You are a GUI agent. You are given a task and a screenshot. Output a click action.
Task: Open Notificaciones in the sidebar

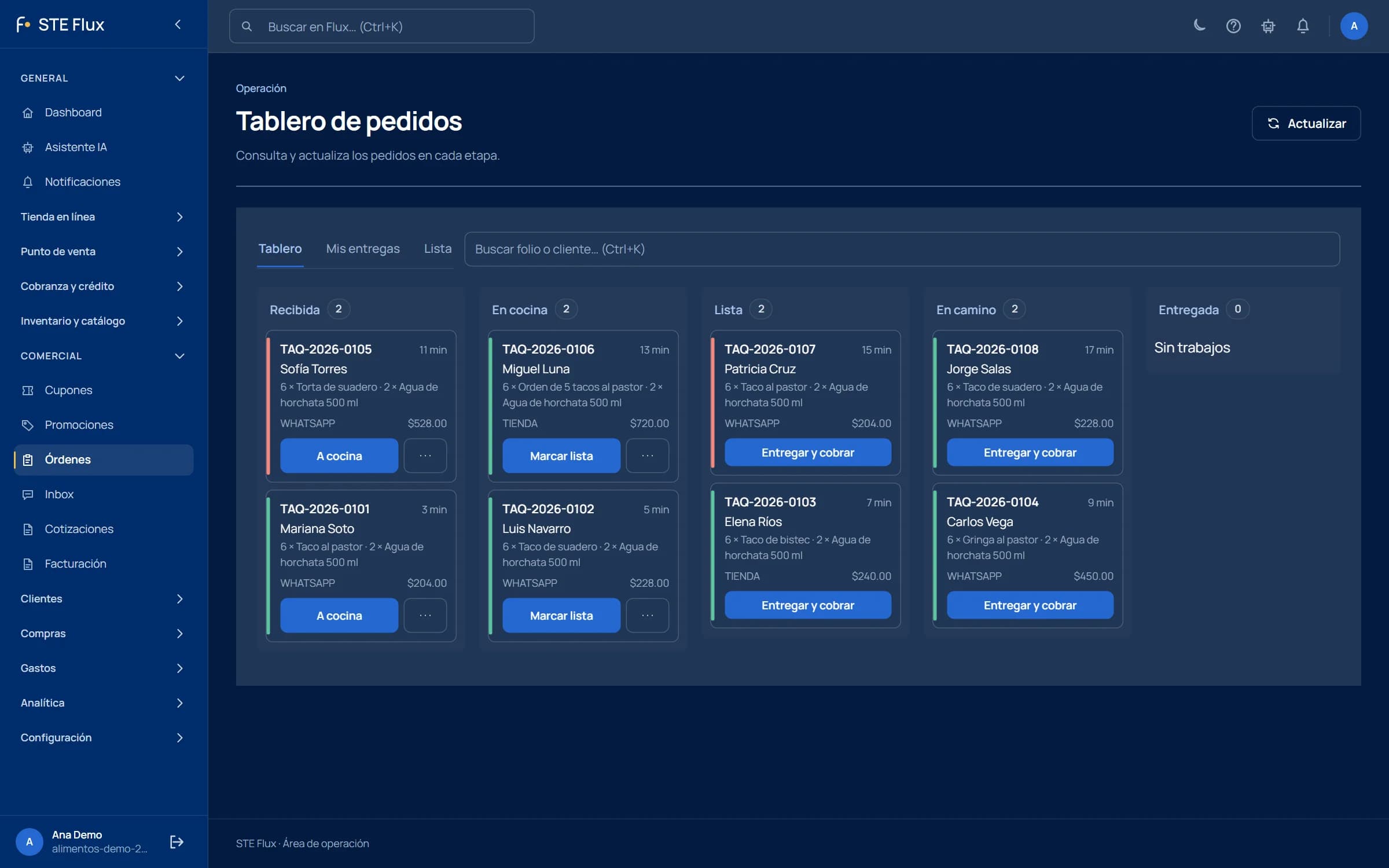tap(104, 182)
